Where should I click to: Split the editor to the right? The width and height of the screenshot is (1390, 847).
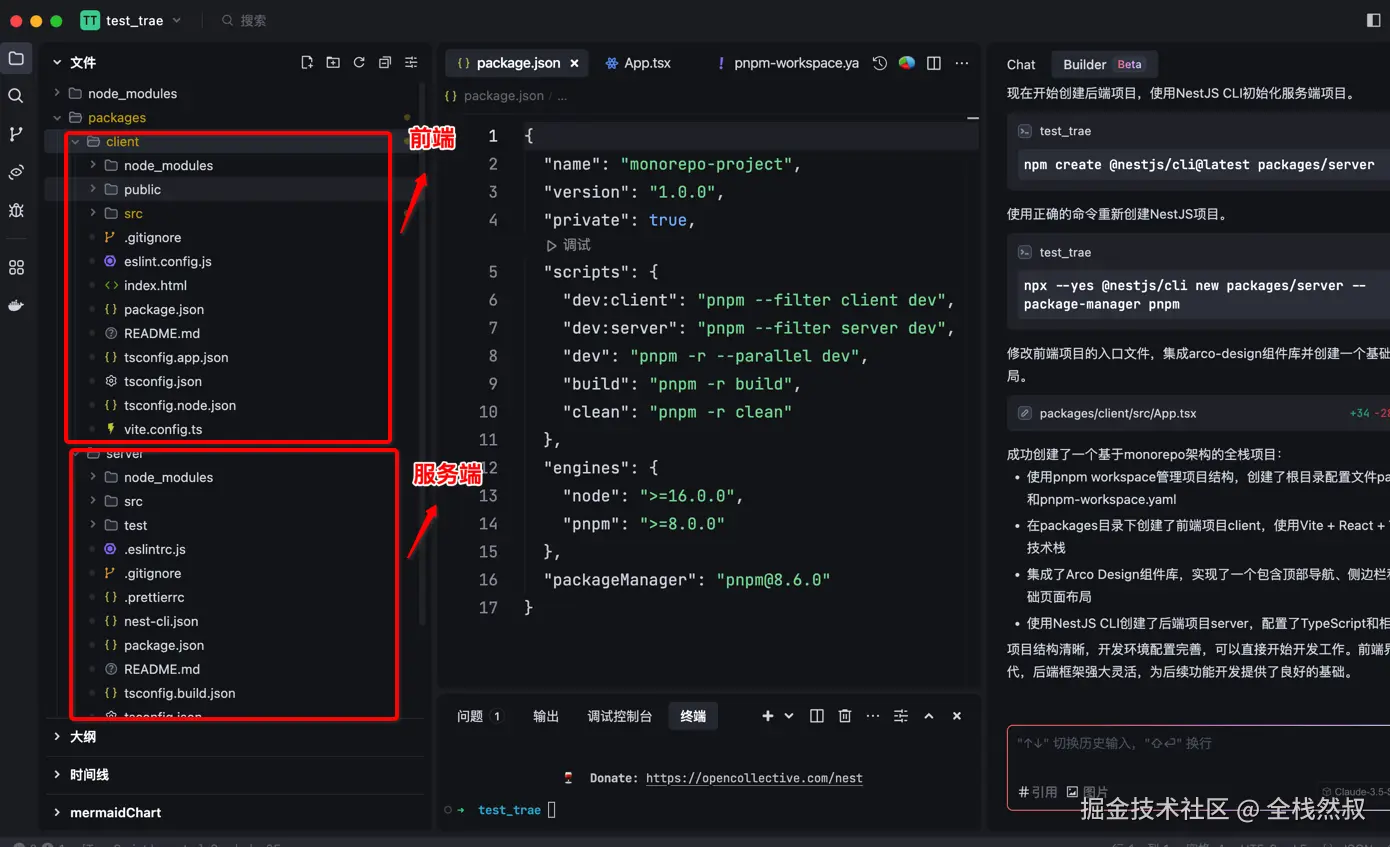[x=934, y=63]
